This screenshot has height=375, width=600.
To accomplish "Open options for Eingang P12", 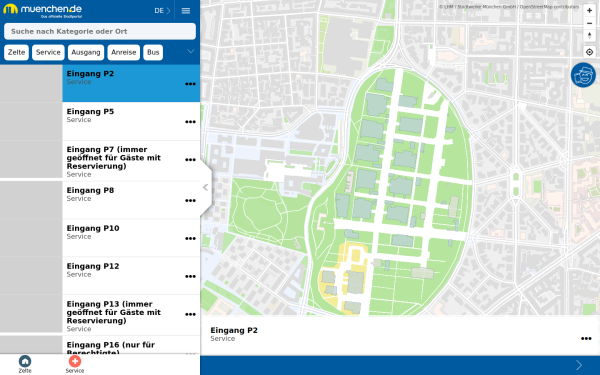I will (190, 276).
